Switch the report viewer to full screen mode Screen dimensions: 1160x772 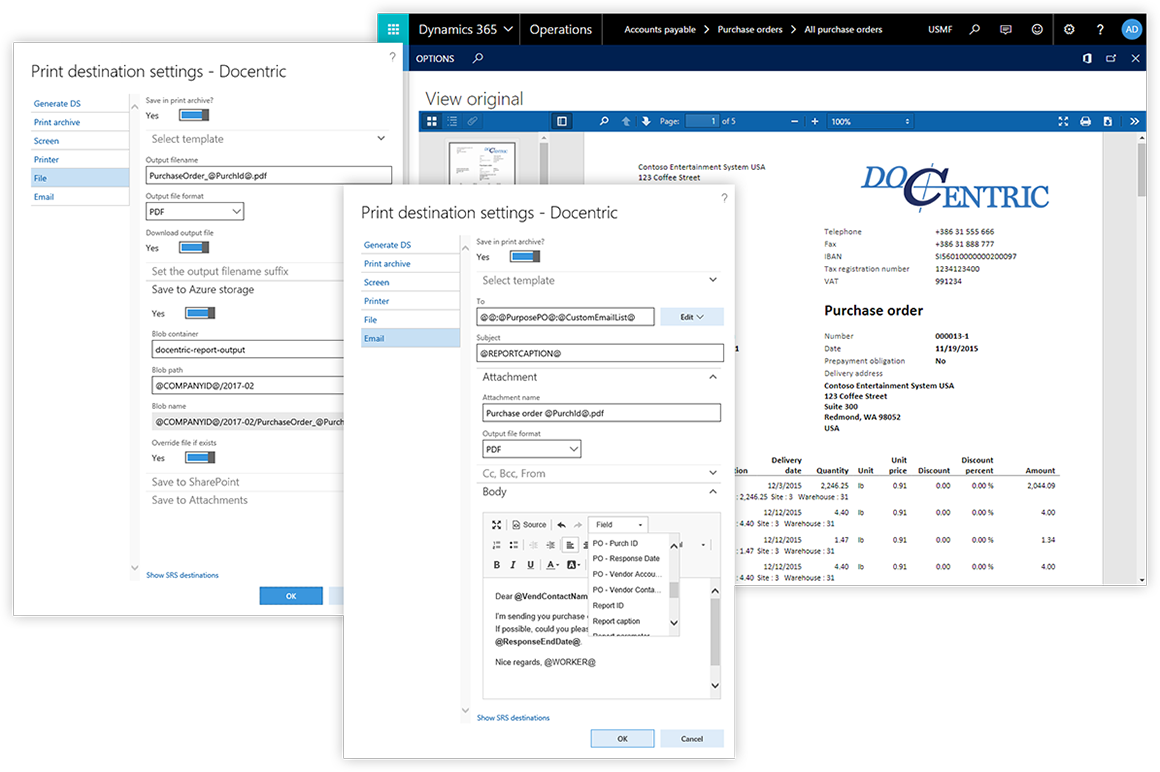tap(1063, 121)
